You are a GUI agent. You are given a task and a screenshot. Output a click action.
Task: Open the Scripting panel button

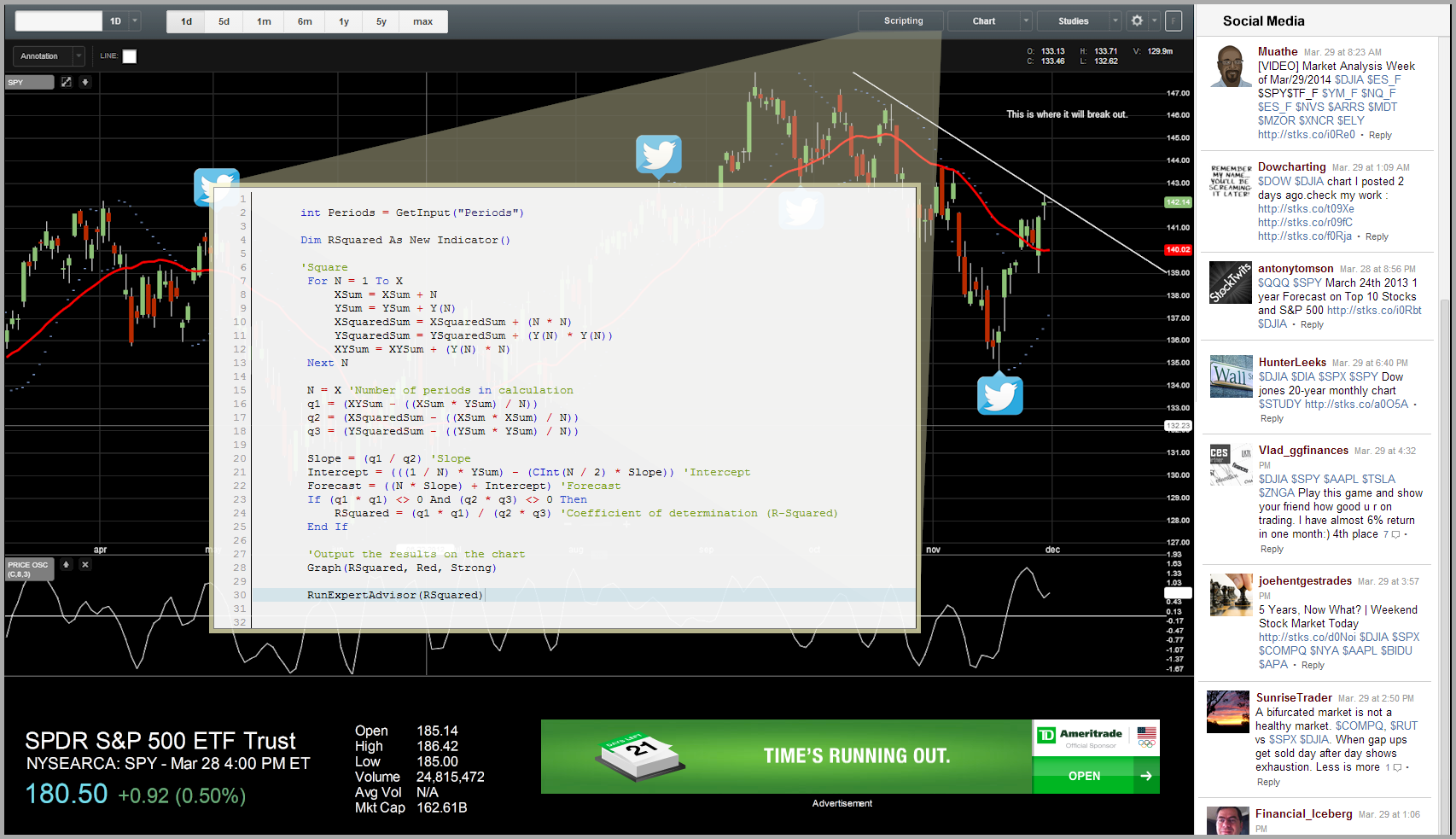point(903,20)
